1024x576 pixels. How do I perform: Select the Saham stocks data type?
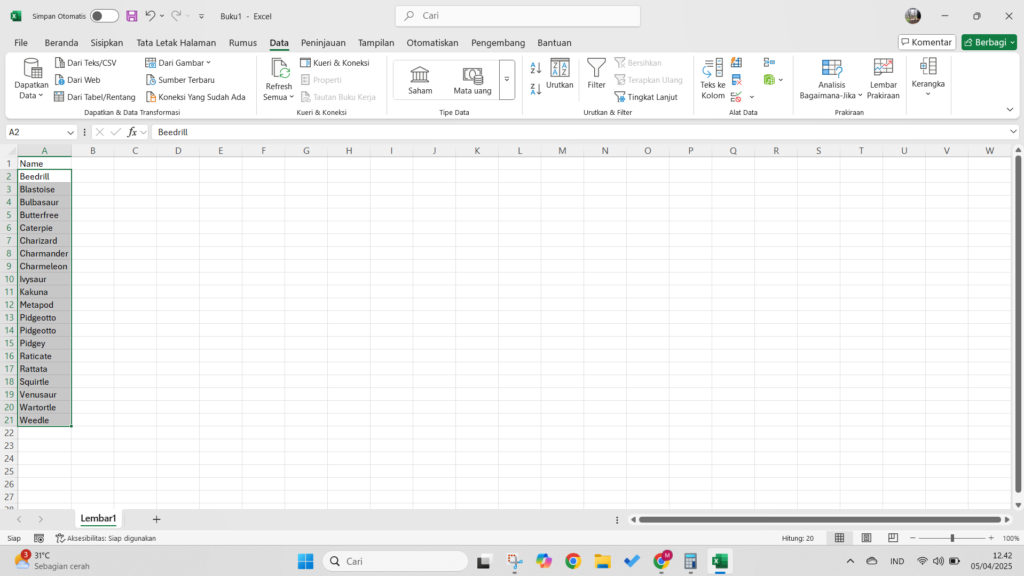[x=420, y=80]
